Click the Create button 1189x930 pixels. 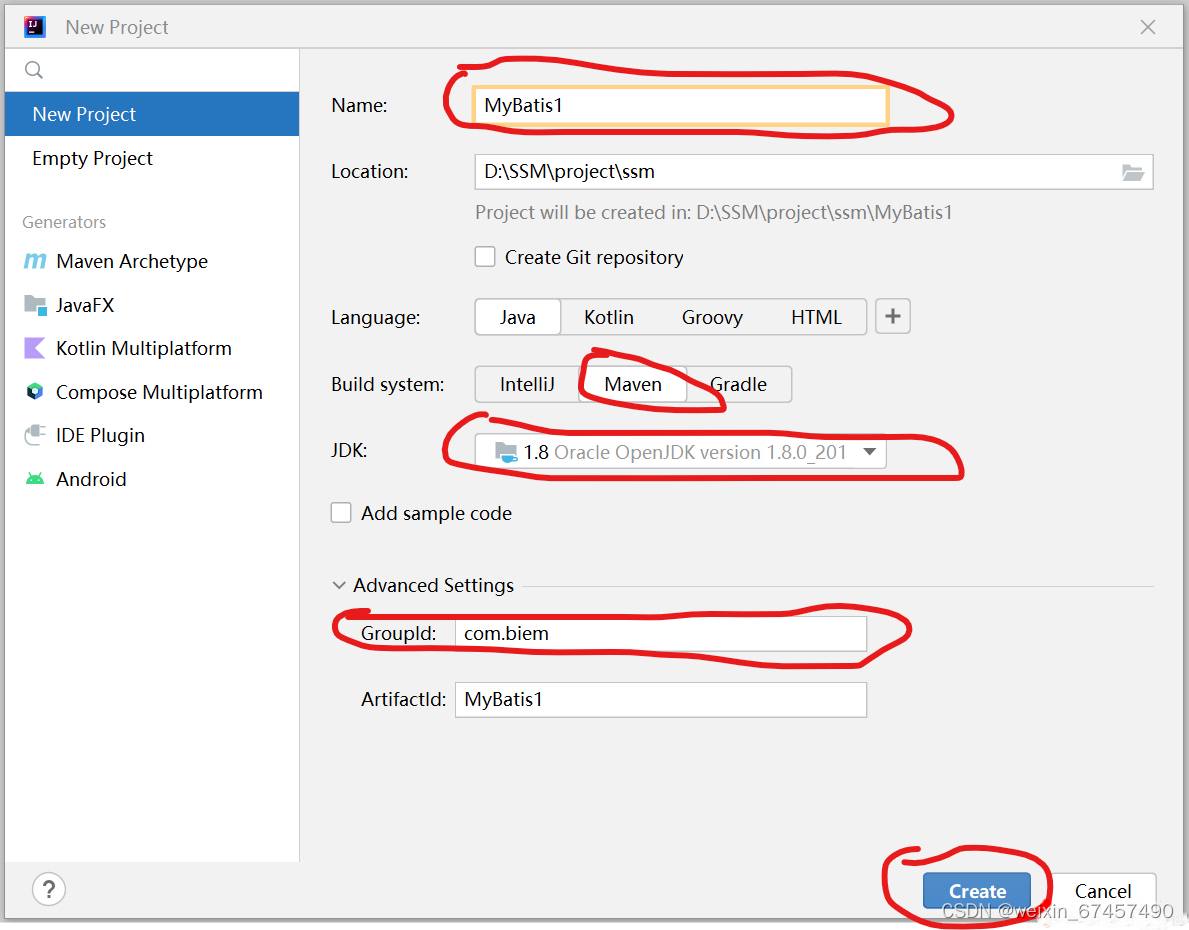pyautogui.click(x=977, y=891)
